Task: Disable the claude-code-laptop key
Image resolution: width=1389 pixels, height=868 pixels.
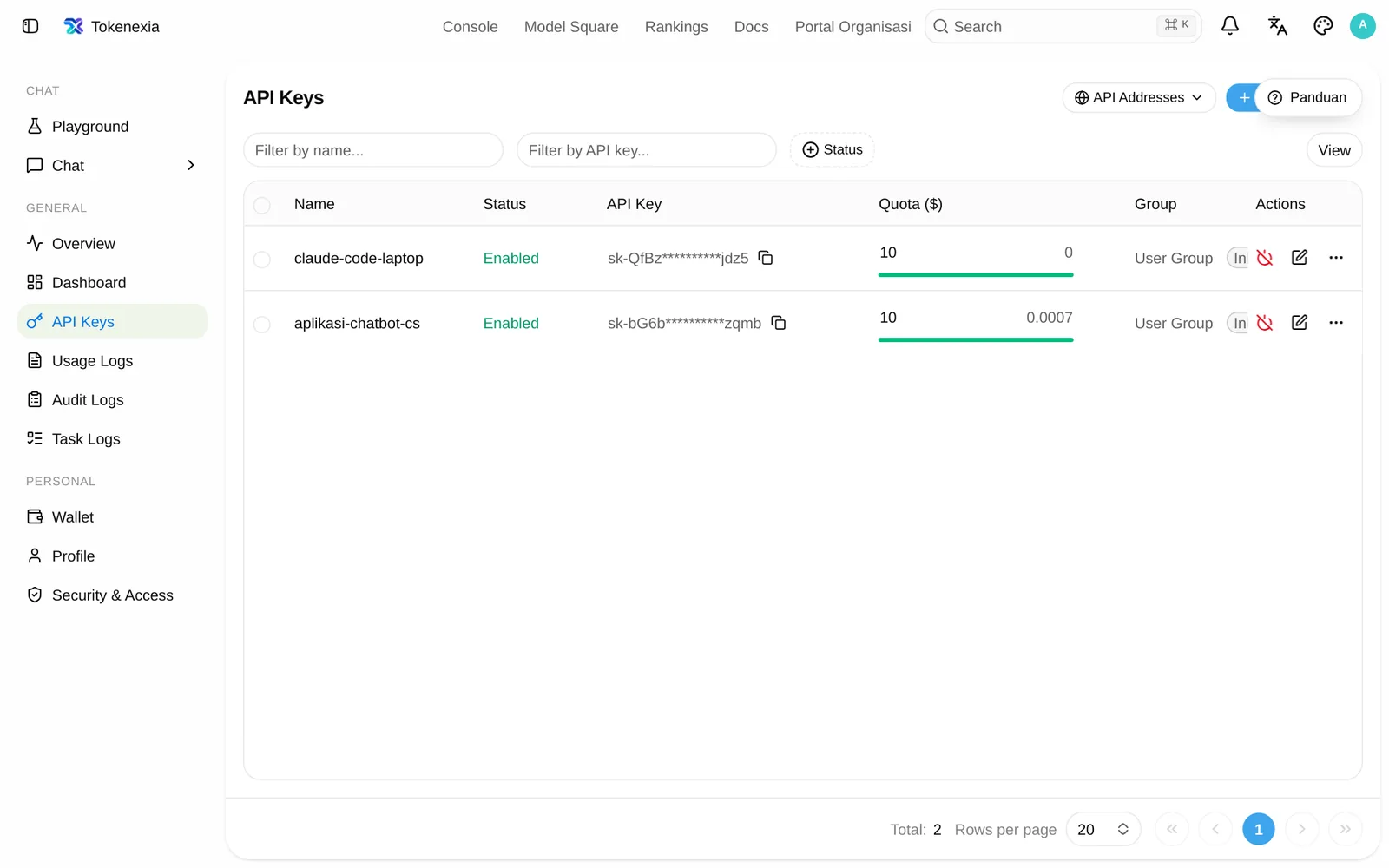Action: [1265, 258]
